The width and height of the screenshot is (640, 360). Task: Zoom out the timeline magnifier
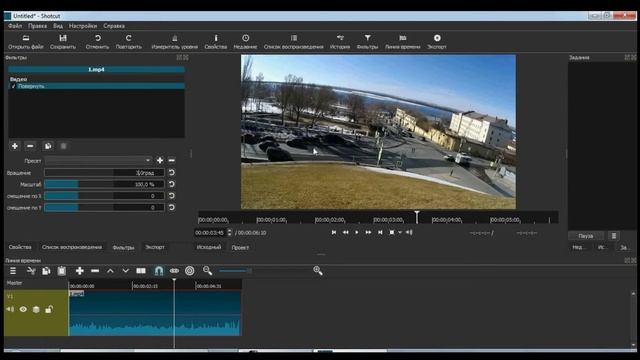pos(207,271)
